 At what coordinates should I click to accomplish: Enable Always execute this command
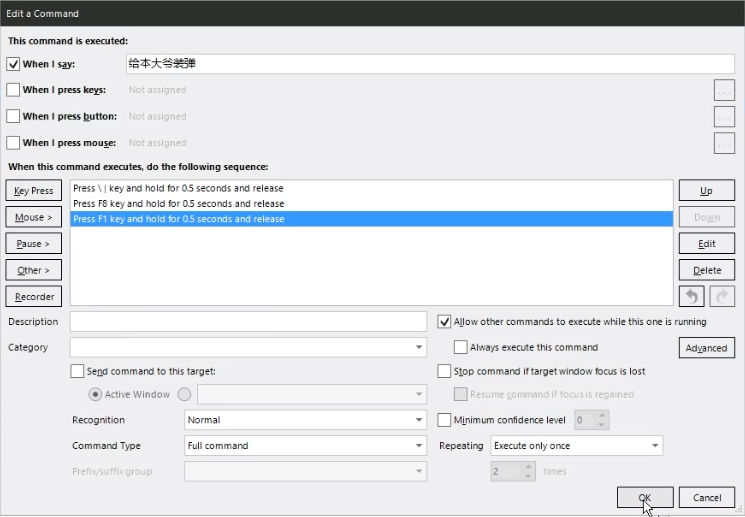461,347
